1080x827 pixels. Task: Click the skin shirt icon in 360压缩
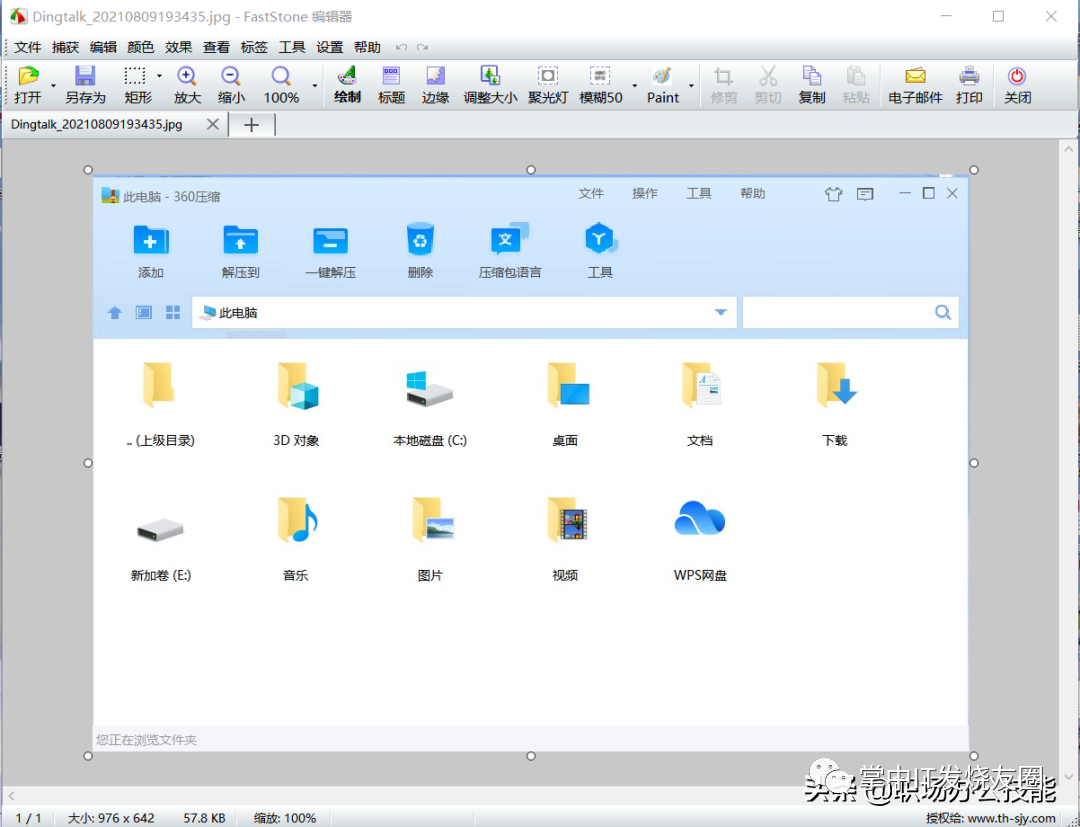pyautogui.click(x=833, y=194)
